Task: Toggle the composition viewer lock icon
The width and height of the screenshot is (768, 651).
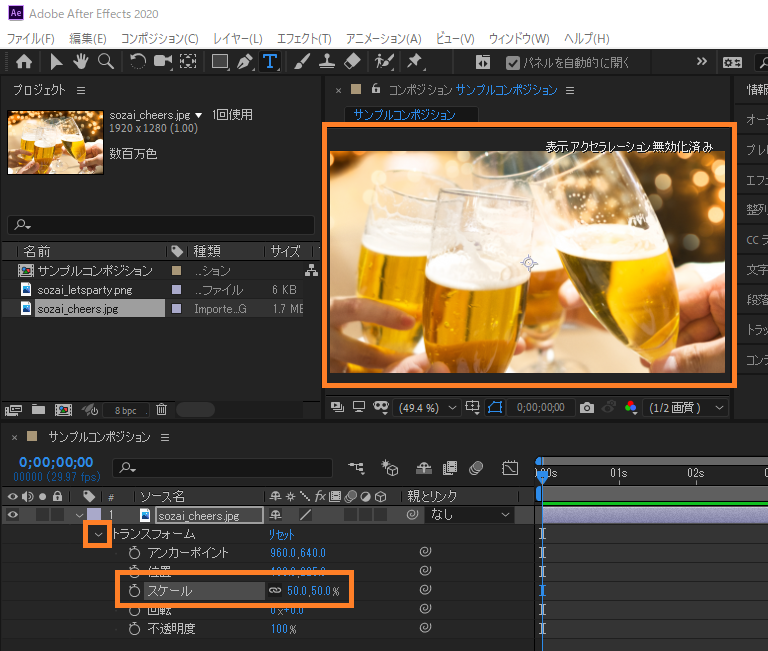Action: click(x=376, y=88)
